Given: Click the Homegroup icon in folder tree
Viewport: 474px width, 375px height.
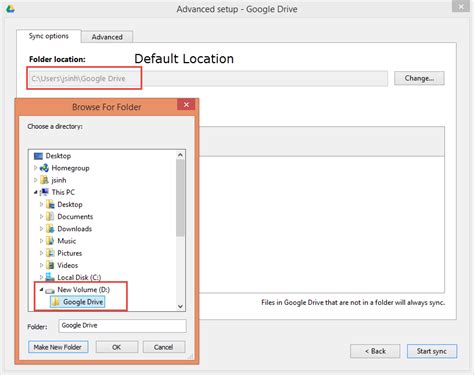Looking at the screenshot, I should pyautogui.click(x=44, y=168).
